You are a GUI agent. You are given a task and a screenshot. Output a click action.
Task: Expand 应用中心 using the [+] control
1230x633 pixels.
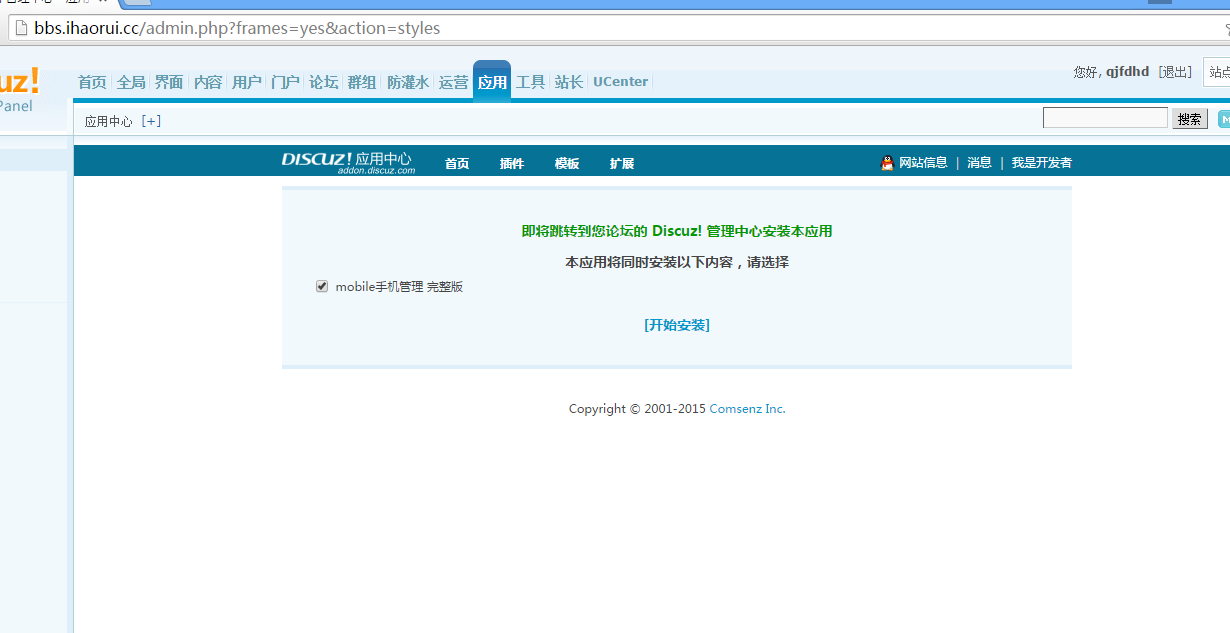click(151, 119)
